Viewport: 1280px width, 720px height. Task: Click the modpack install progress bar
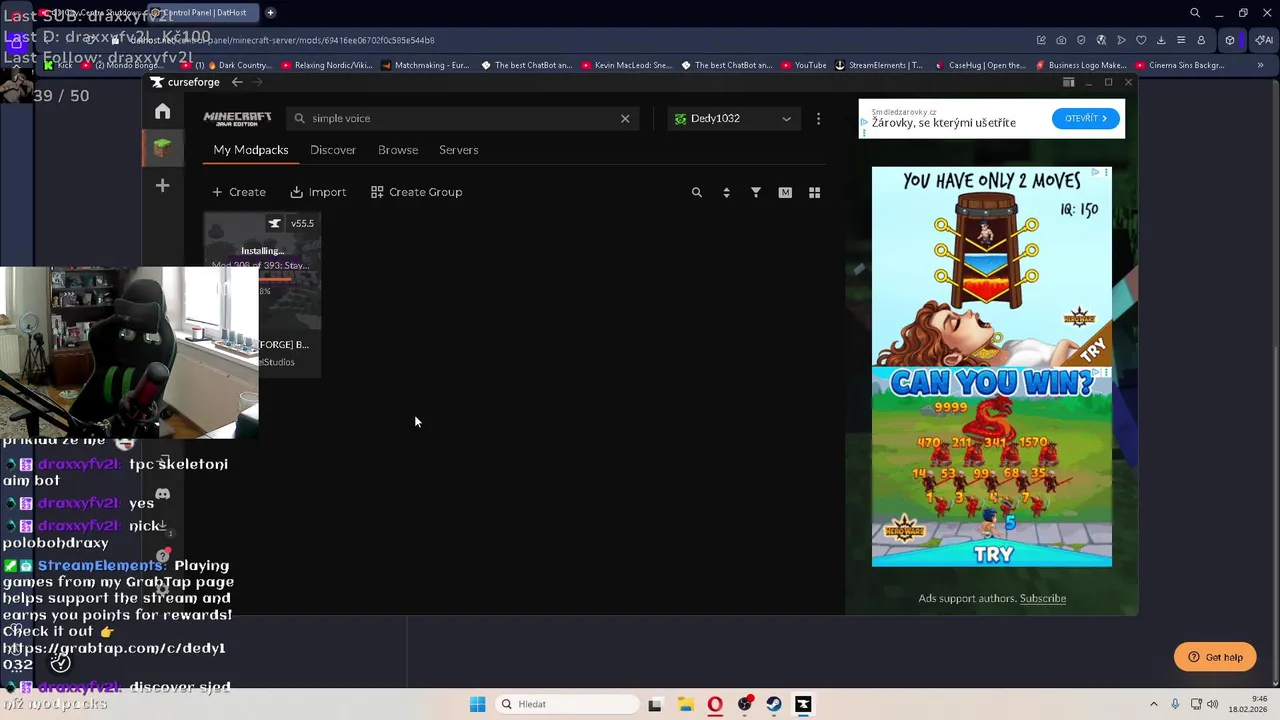pos(276,280)
